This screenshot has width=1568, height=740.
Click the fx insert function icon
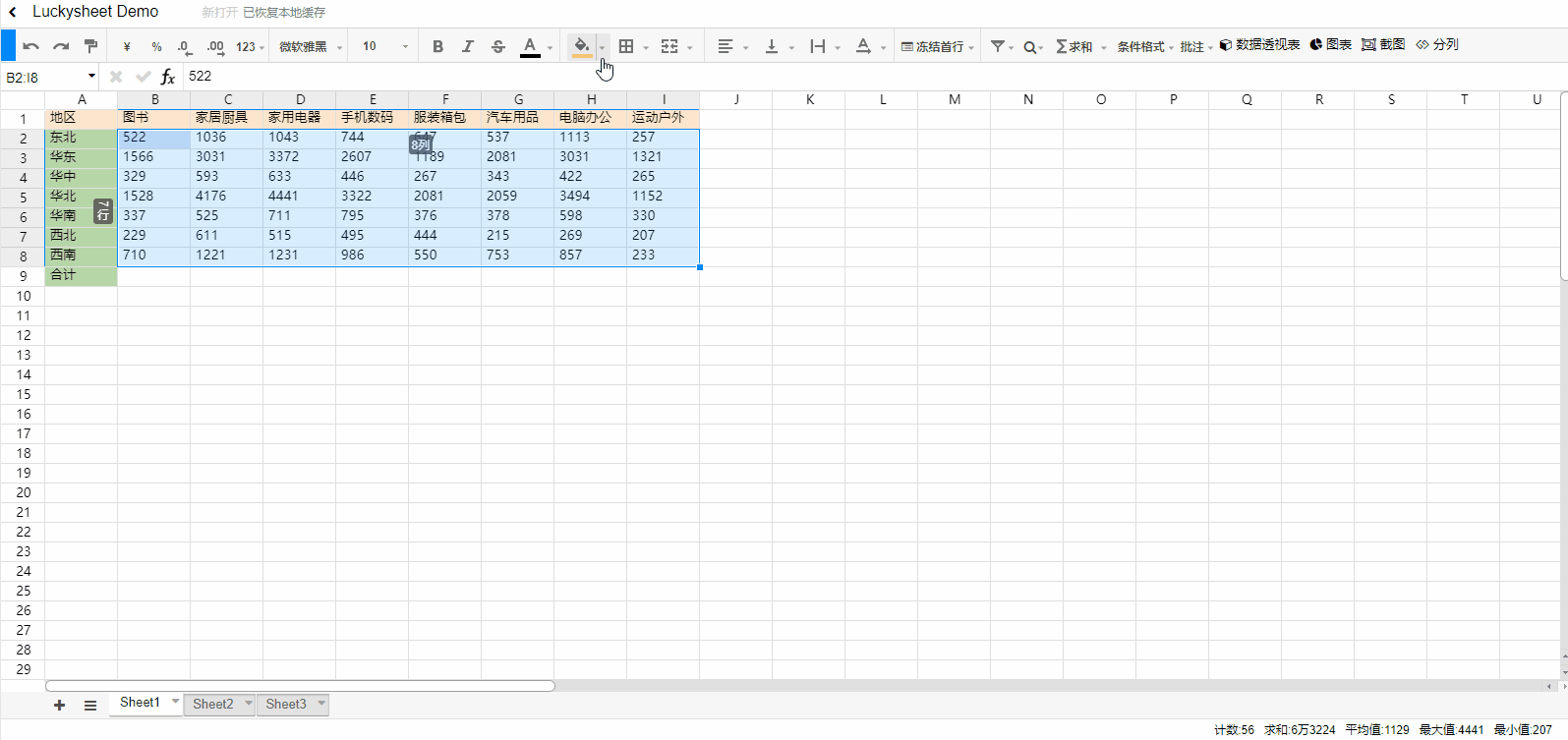pyautogui.click(x=168, y=77)
